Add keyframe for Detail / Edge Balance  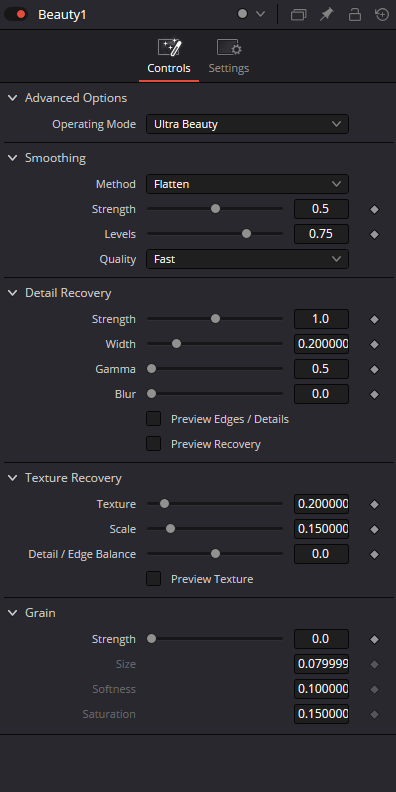click(374, 554)
